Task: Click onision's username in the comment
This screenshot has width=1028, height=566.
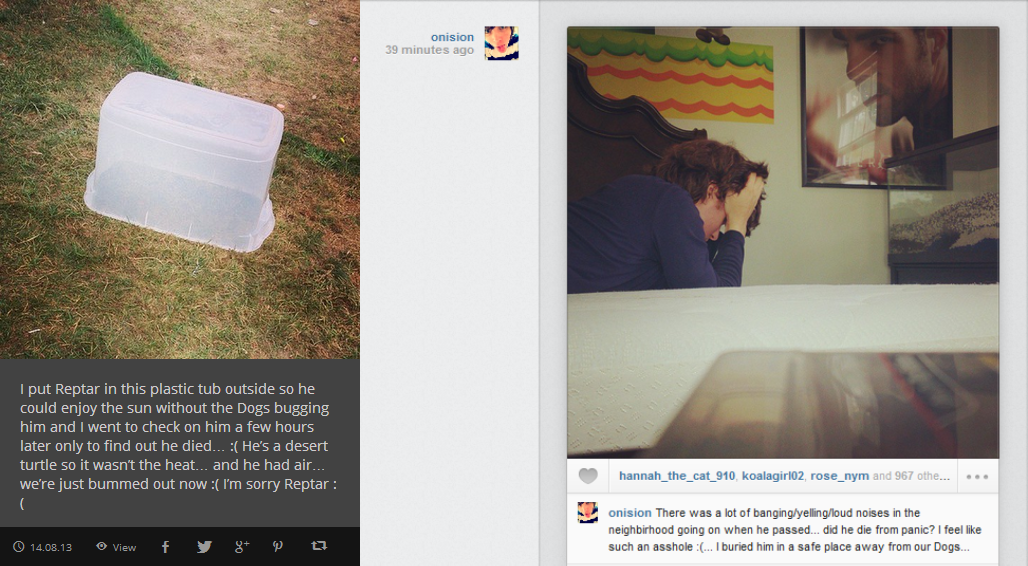Action: [x=629, y=513]
